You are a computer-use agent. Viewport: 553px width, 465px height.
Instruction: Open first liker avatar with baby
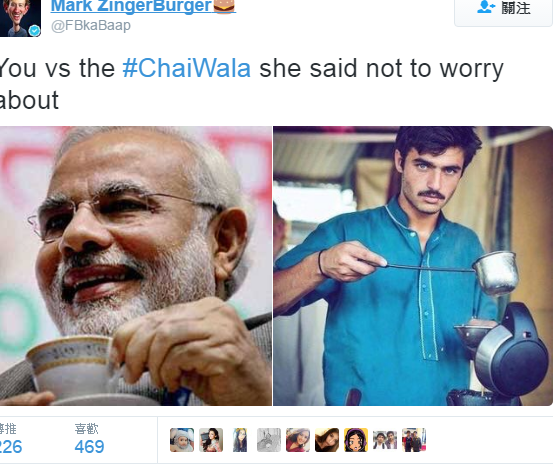point(182,440)
